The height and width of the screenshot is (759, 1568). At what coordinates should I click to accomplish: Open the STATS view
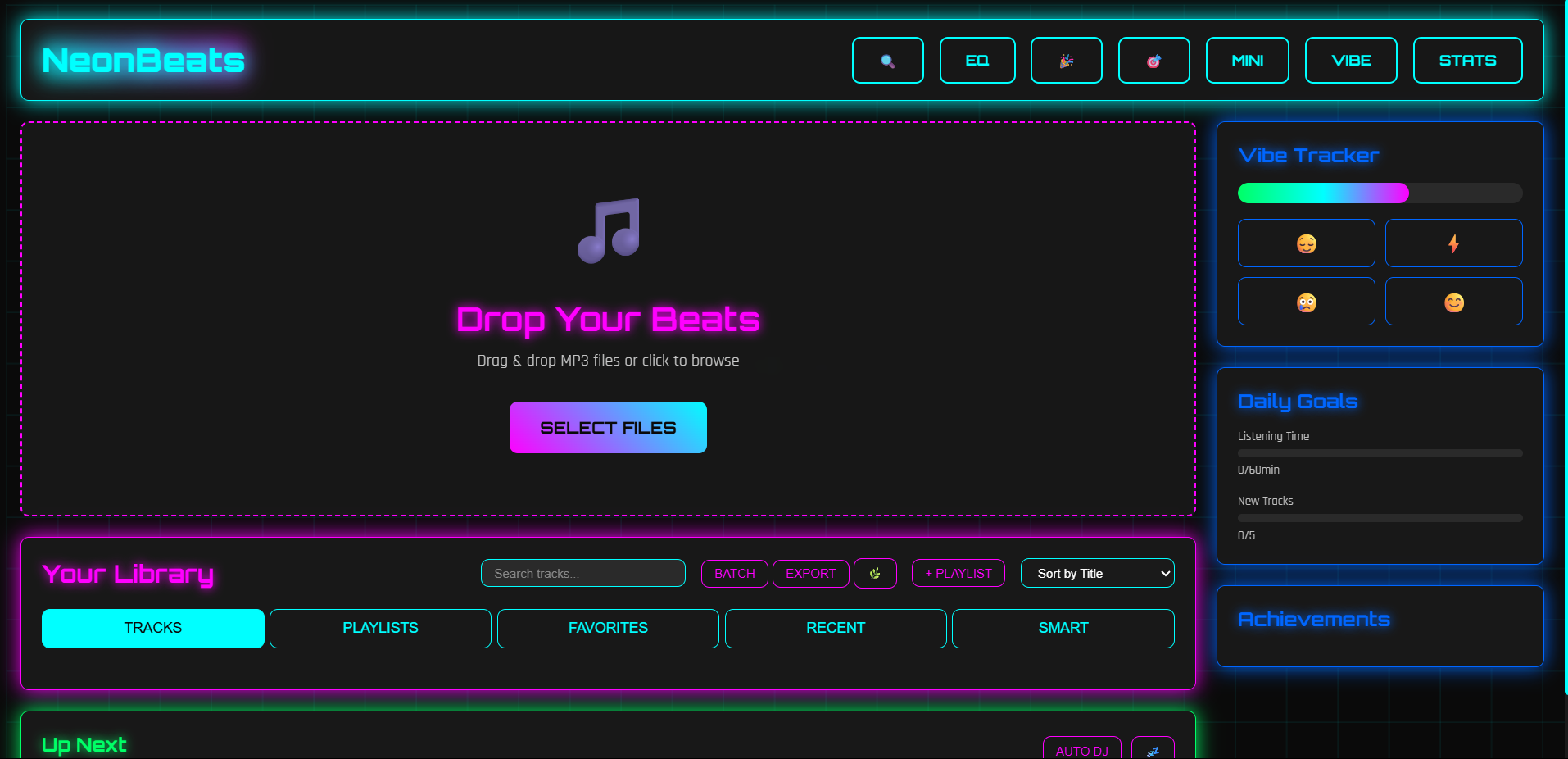point(1467,61)
